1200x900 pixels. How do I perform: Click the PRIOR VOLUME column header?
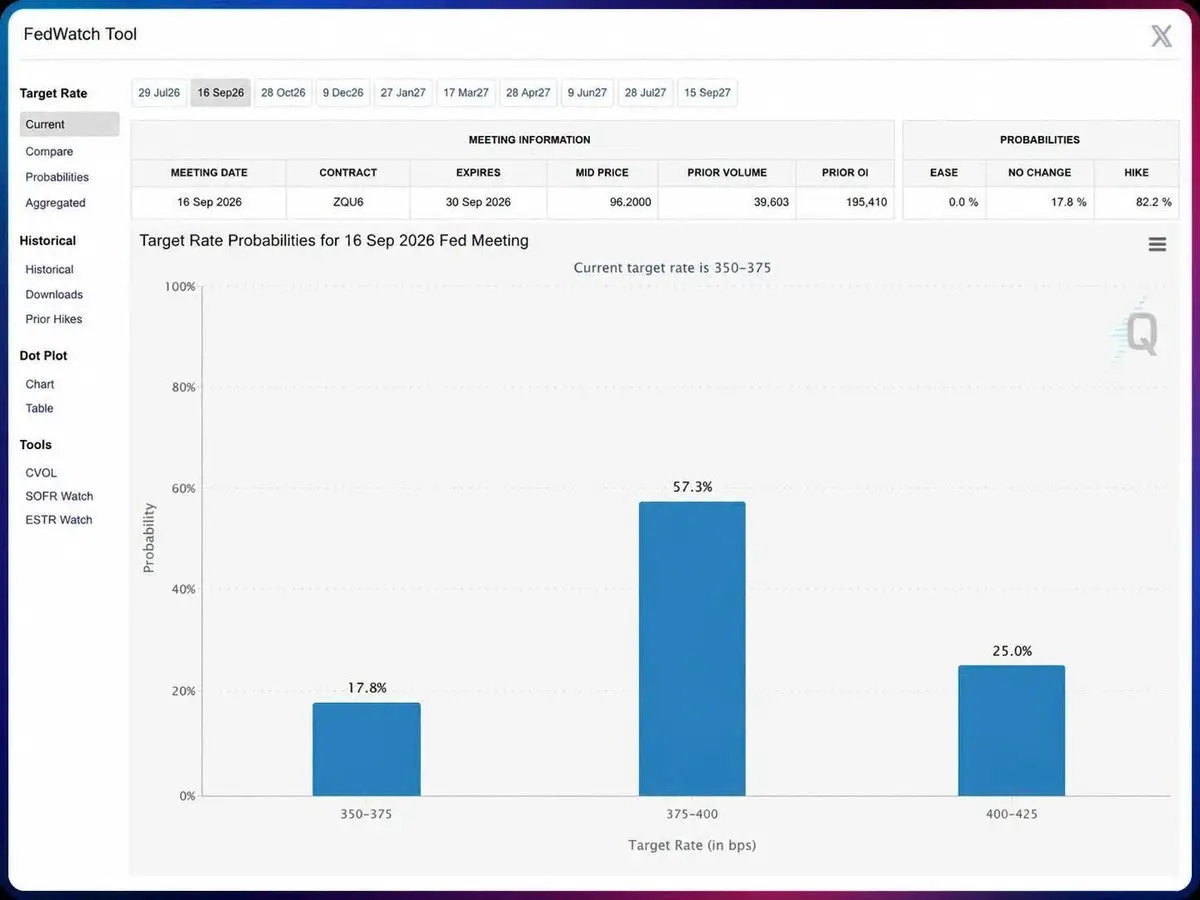727,172
